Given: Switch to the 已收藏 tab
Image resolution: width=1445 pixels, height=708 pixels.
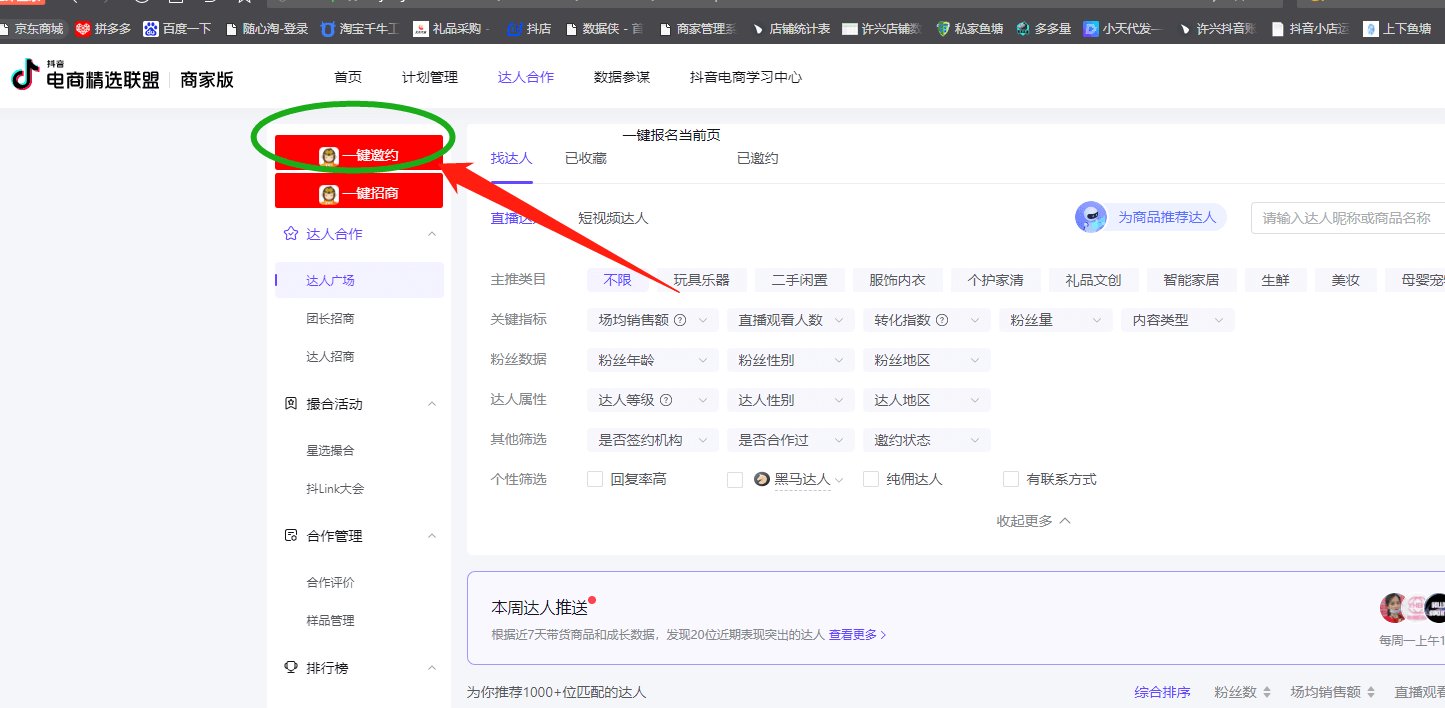Looking at the screenshot, I should coord(586,158).
